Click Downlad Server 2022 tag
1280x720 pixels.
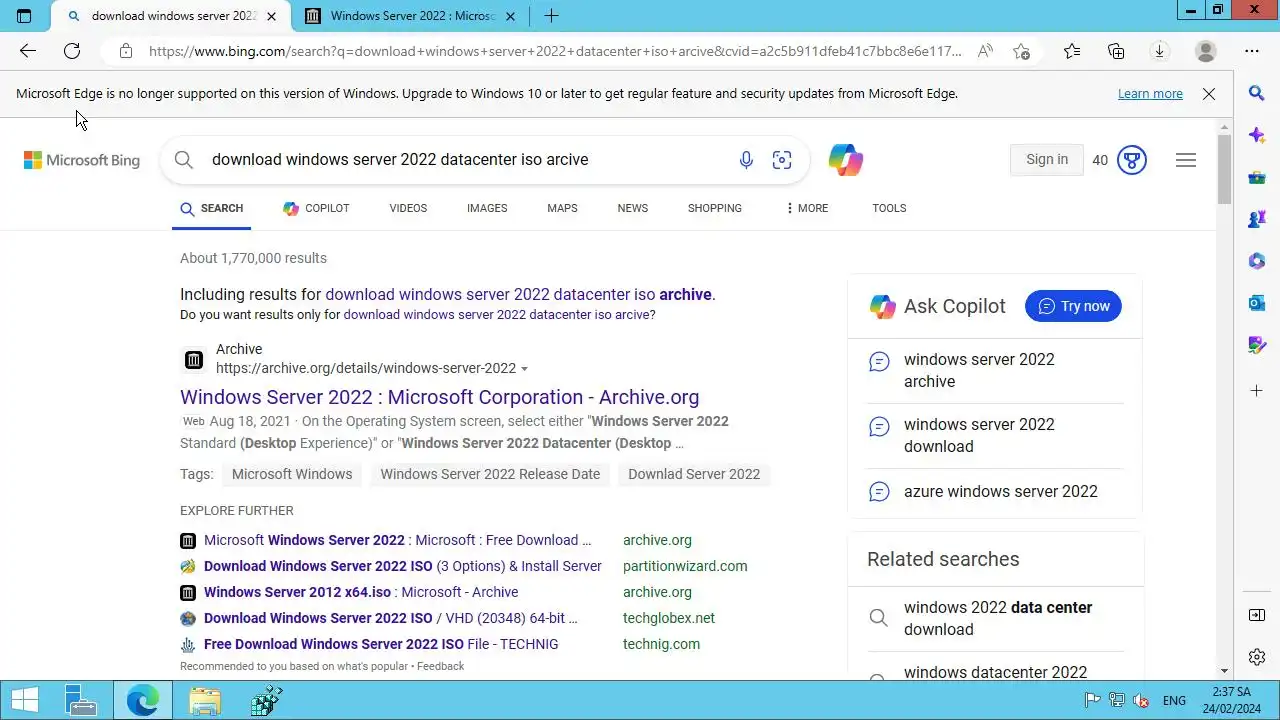point(694,474)
